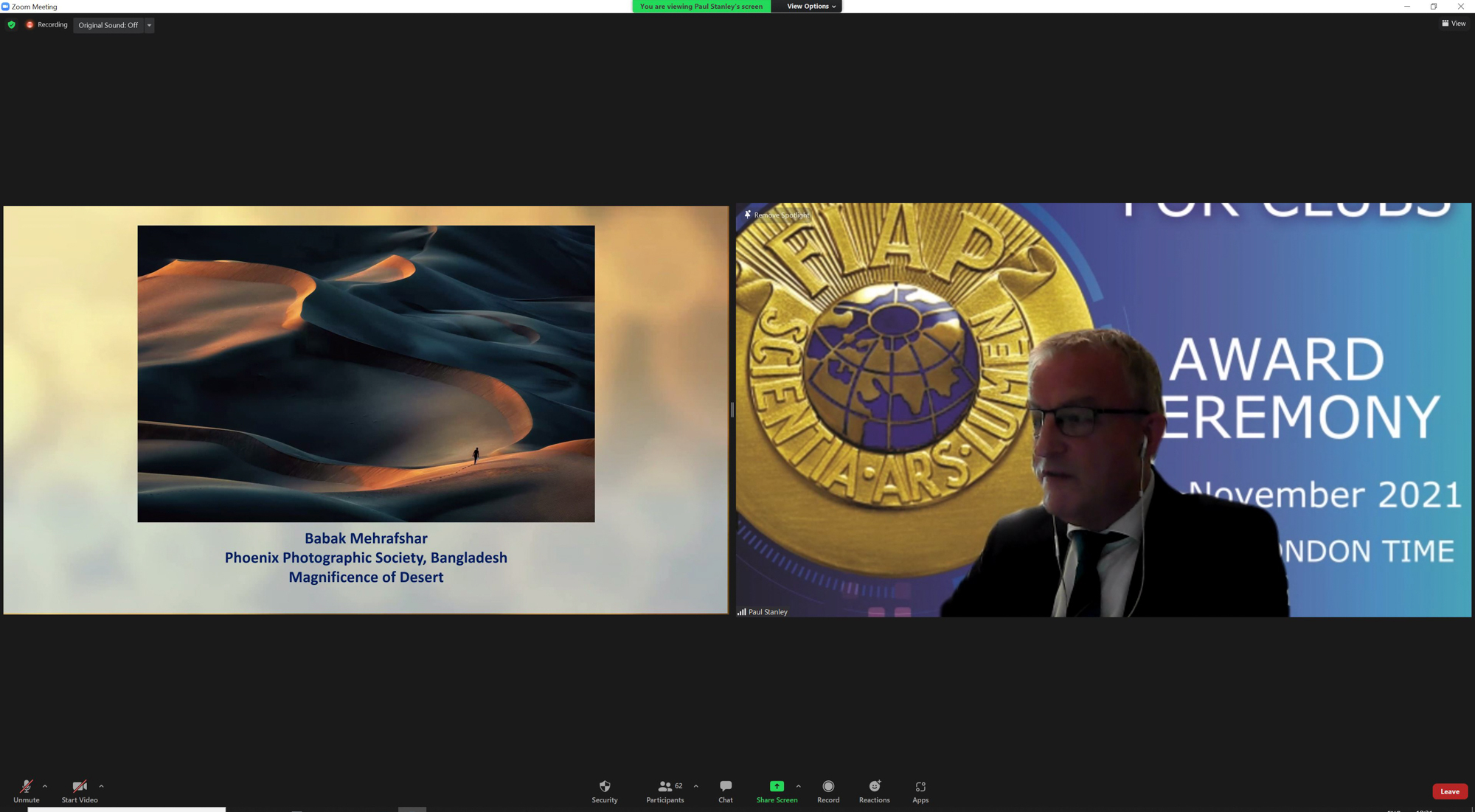Click the View layout button
The height and width of the screenshot is (812, 1475).
click(x=1454, y=24)
